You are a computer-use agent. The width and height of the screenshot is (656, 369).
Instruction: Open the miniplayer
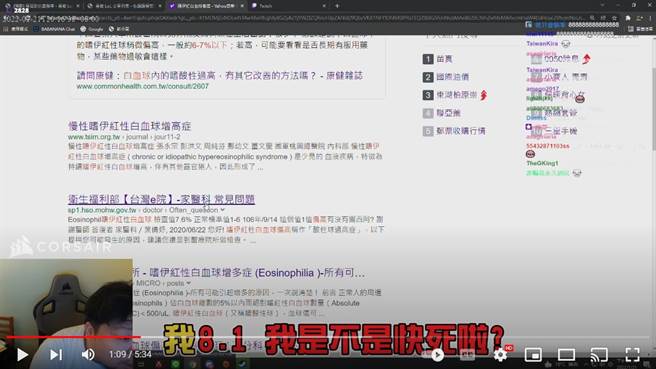[533, 355]
